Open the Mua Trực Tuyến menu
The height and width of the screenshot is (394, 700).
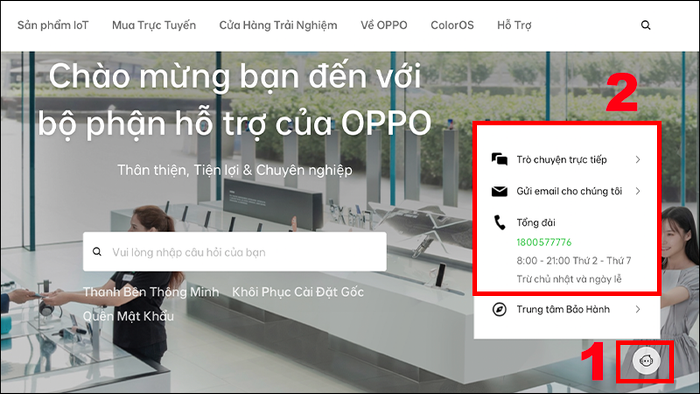point(154,25)
